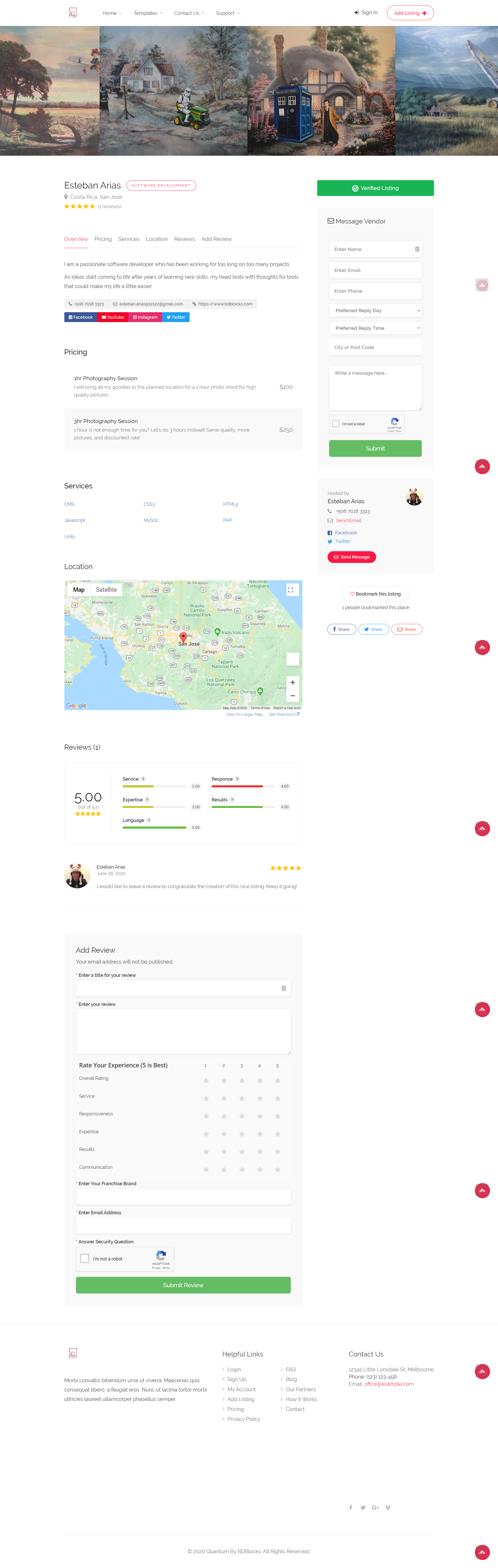Zoom out on the map
This screenshot has width=498, height=1568.
pos(293,696)
